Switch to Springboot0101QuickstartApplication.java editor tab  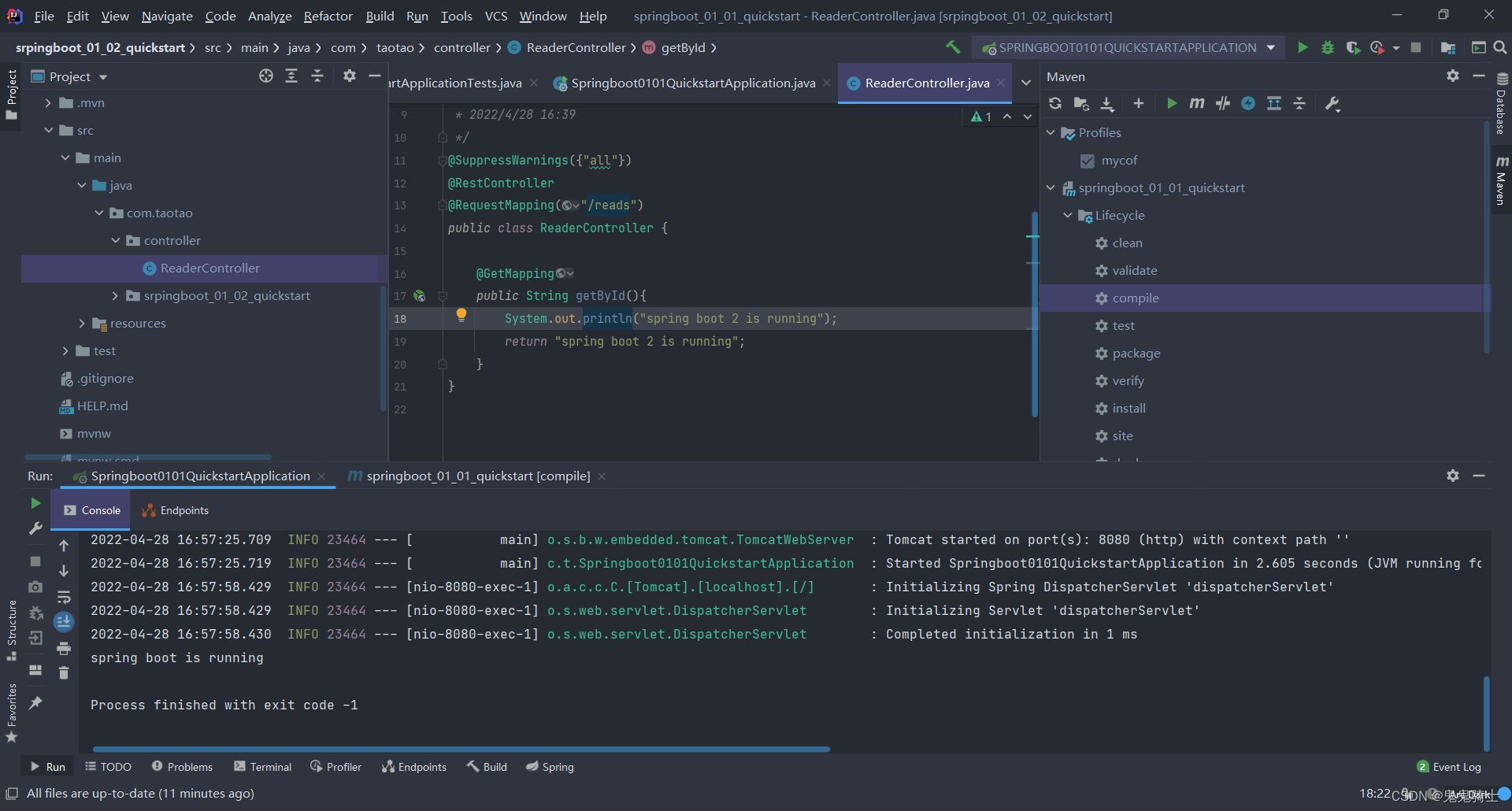tap(693, 83)
